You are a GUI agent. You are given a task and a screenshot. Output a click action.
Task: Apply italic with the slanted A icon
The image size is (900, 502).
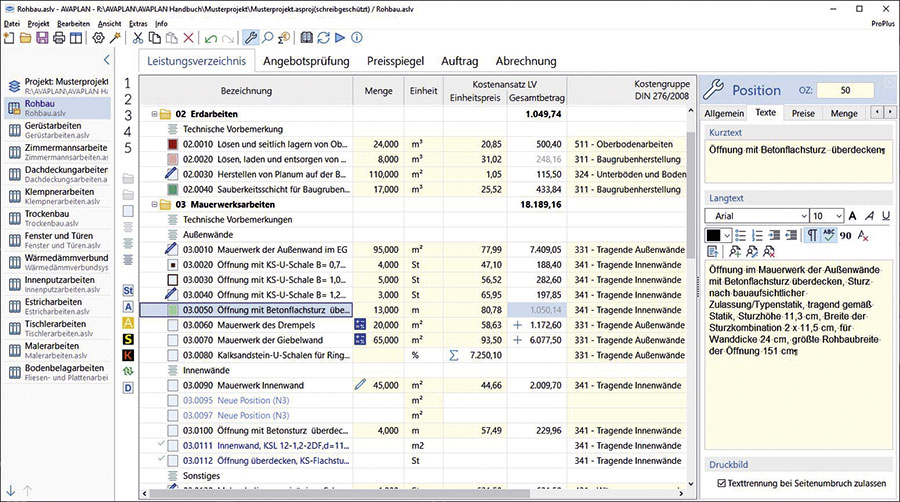pyautogui.click(x=870, y=216)
